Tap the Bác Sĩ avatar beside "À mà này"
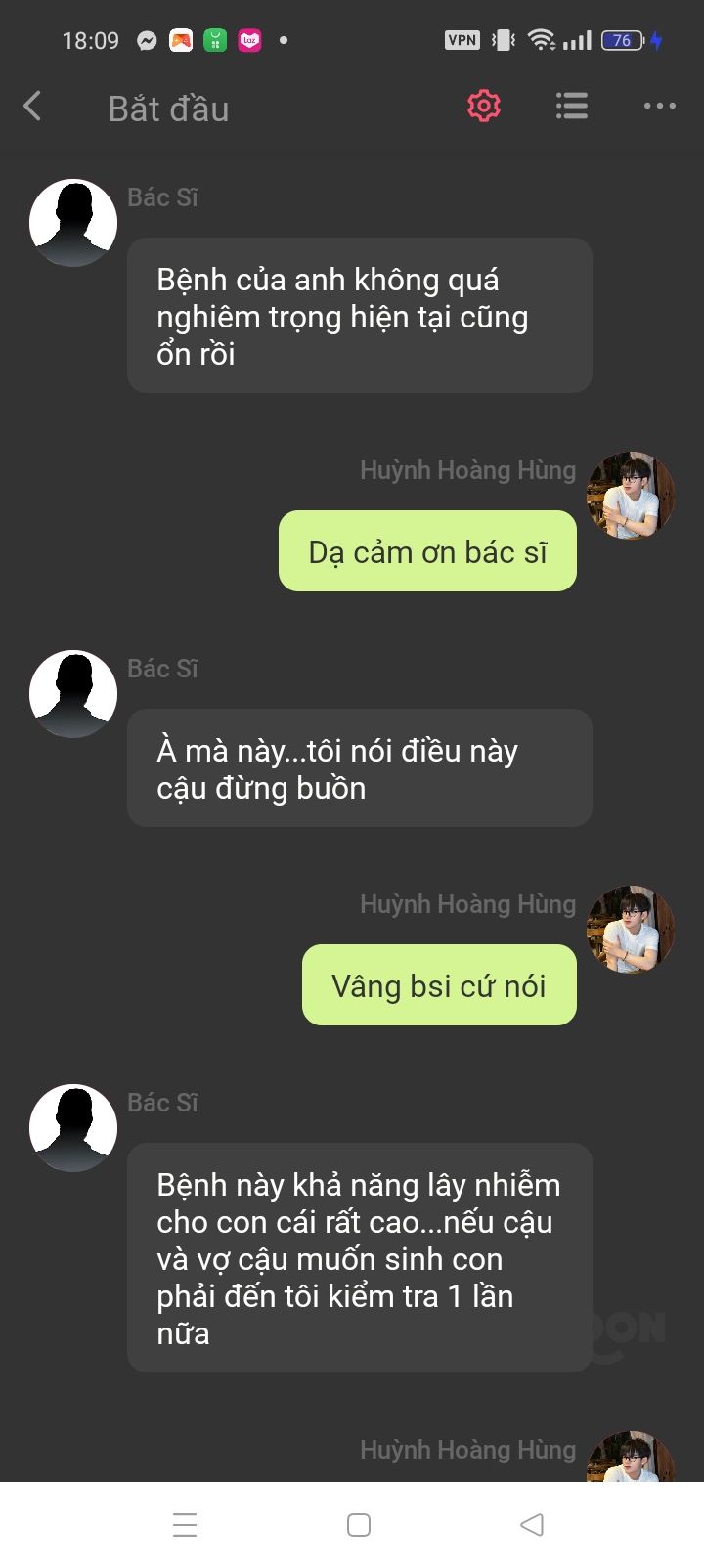 [x=73, y=694]
